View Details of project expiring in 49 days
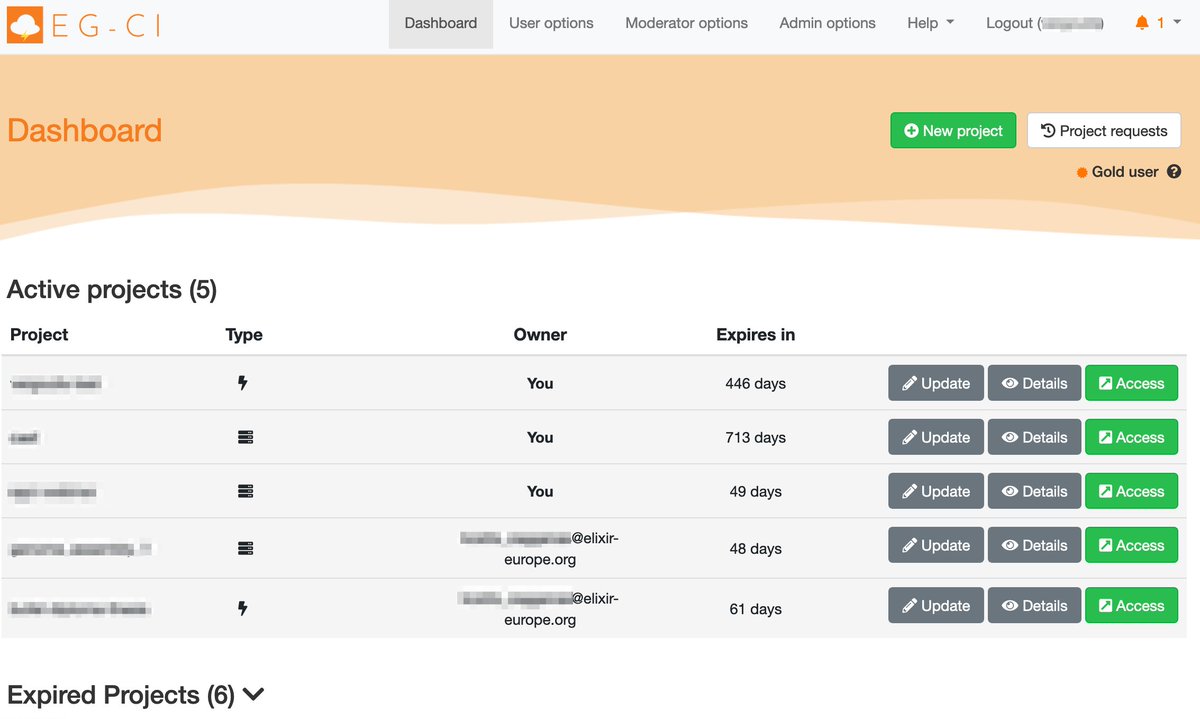Screen dimensions: 1200x719 (1034, 491)
